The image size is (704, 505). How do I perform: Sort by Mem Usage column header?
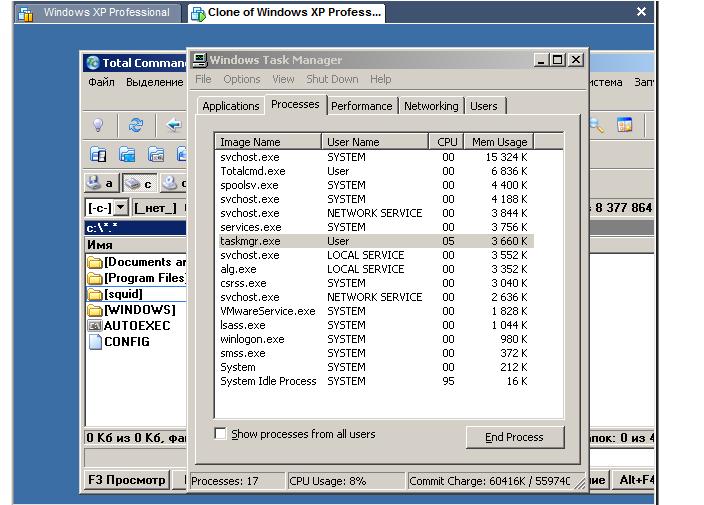pos(499,142)
